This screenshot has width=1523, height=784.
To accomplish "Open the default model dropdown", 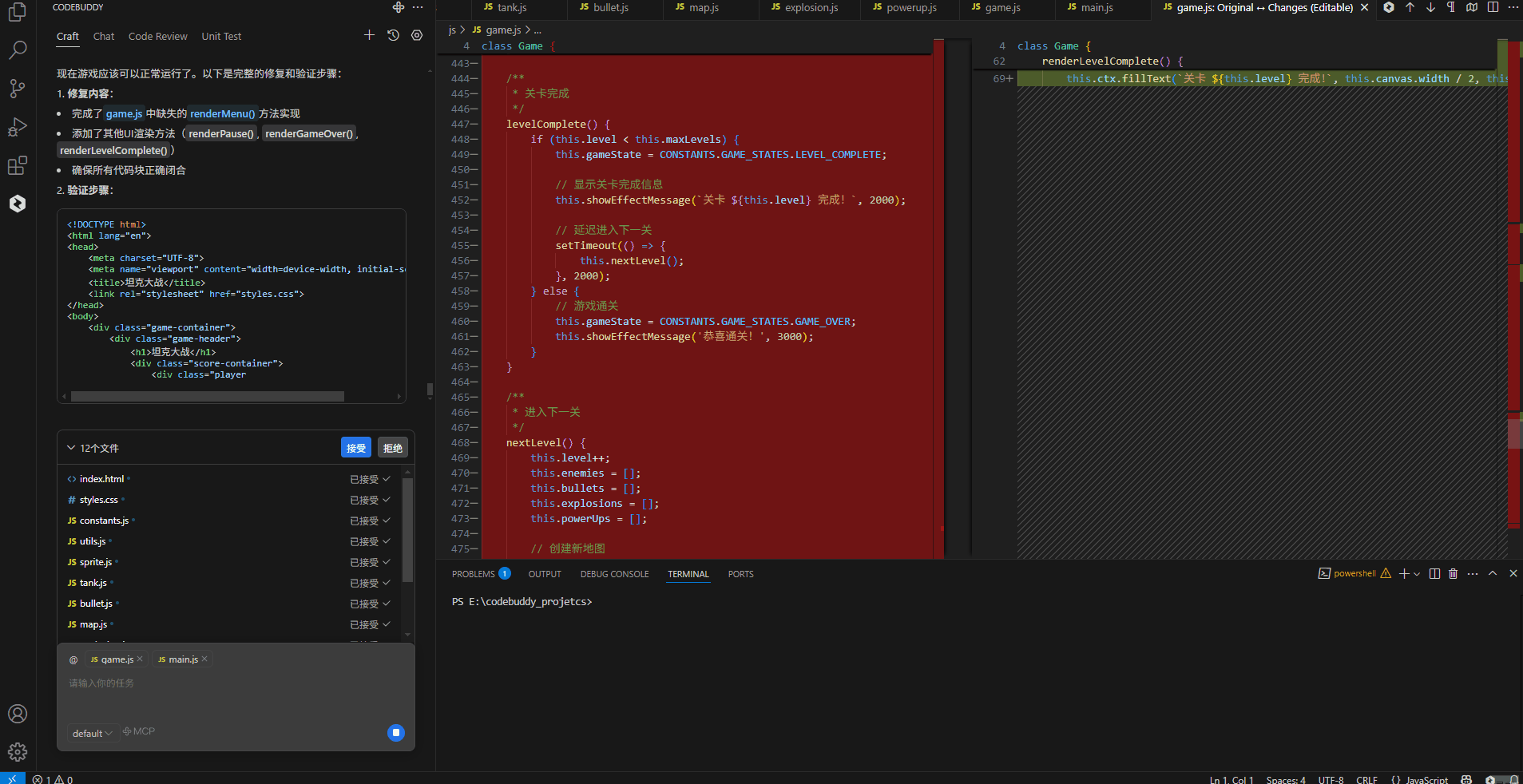I will (92, 734).
